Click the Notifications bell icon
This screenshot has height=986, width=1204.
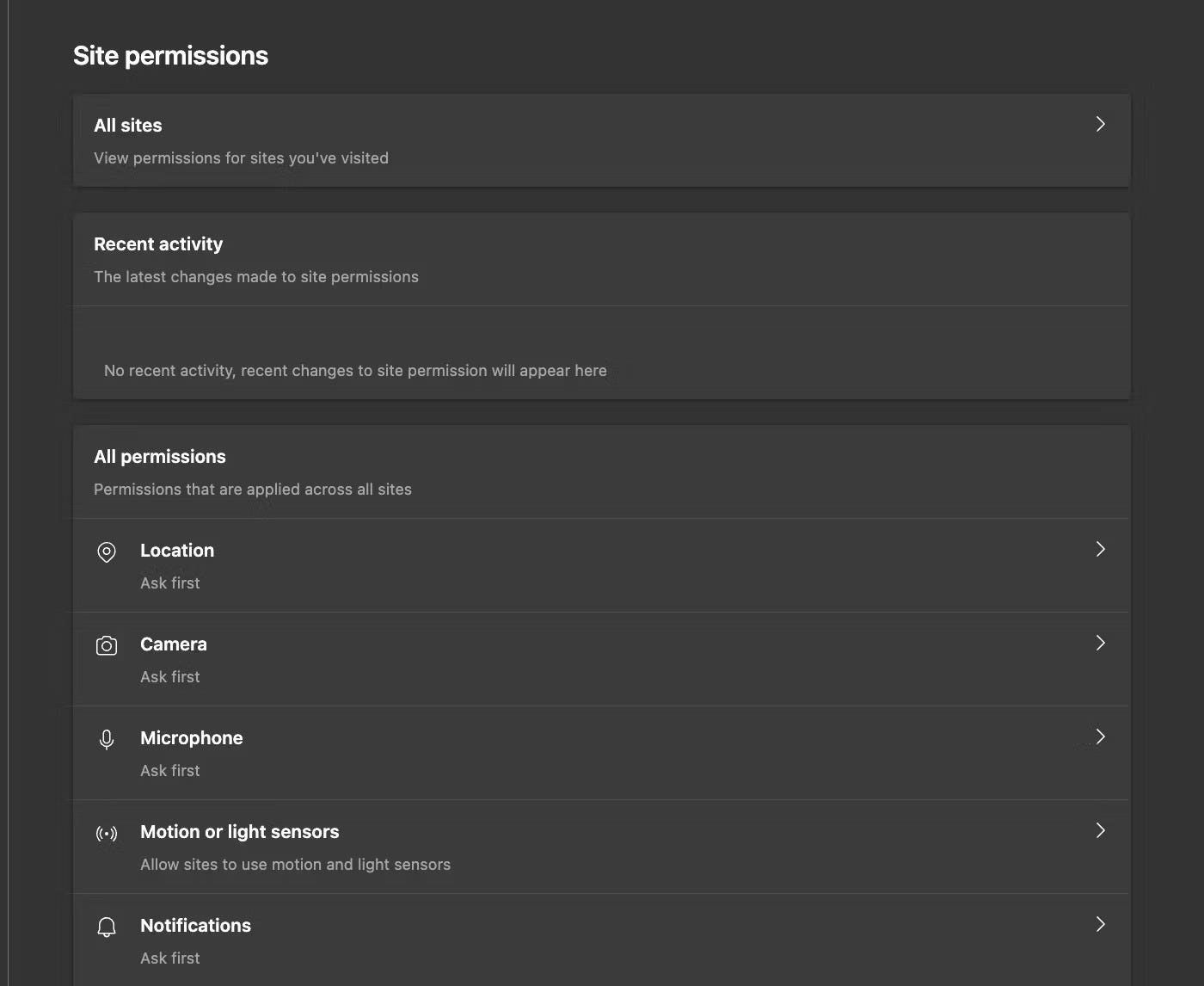coord(107,927)
